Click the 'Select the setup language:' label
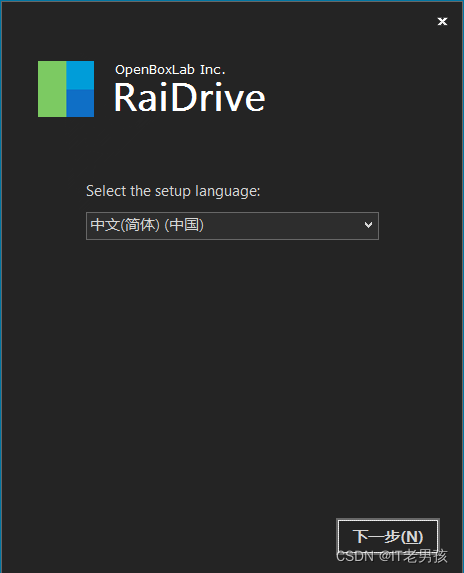The width and height of the screenshot is (464, 573). click(173, 191)
